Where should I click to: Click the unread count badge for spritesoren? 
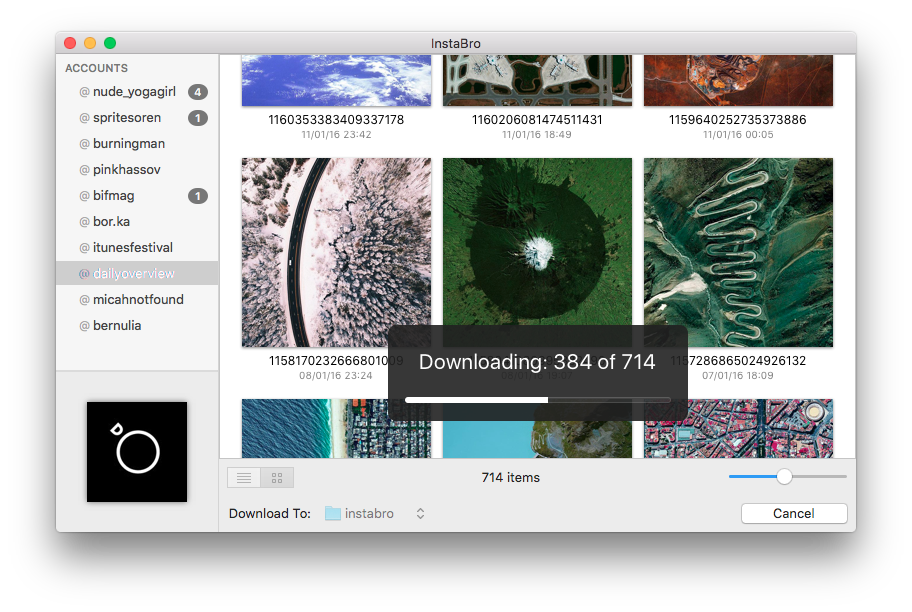pyautogui.click(x=198, y=117)
